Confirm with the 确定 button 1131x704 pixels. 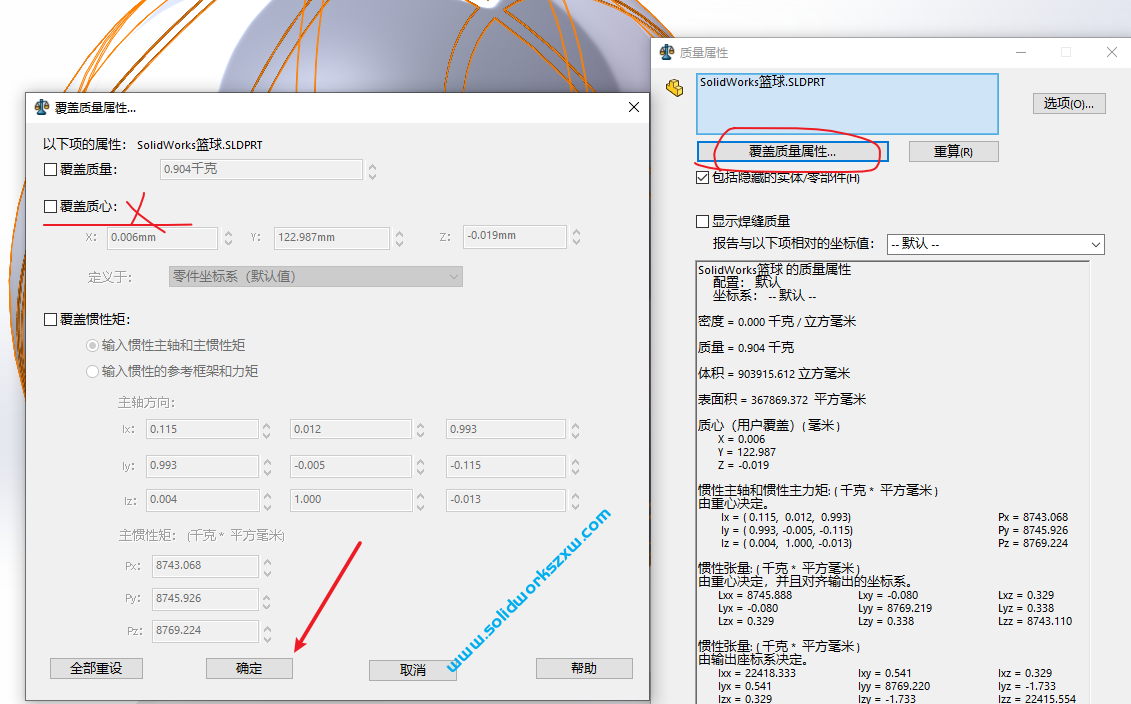[249, 668]
